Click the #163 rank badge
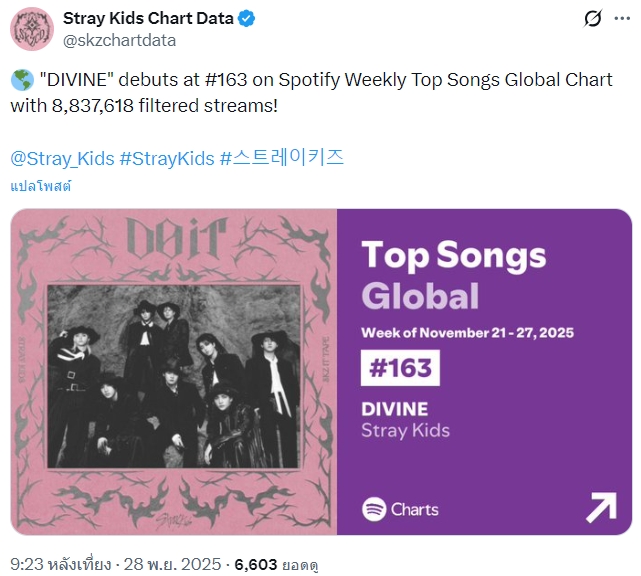This screenshot has height=576, width=641. click(x=400, y=368)
